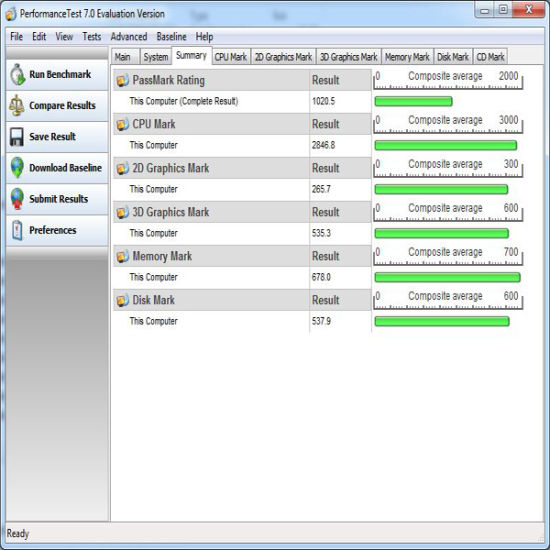This screenshot has width=550, height=550.
Task: Click the Submit Results globe icon
Action: tap(17, 199)
